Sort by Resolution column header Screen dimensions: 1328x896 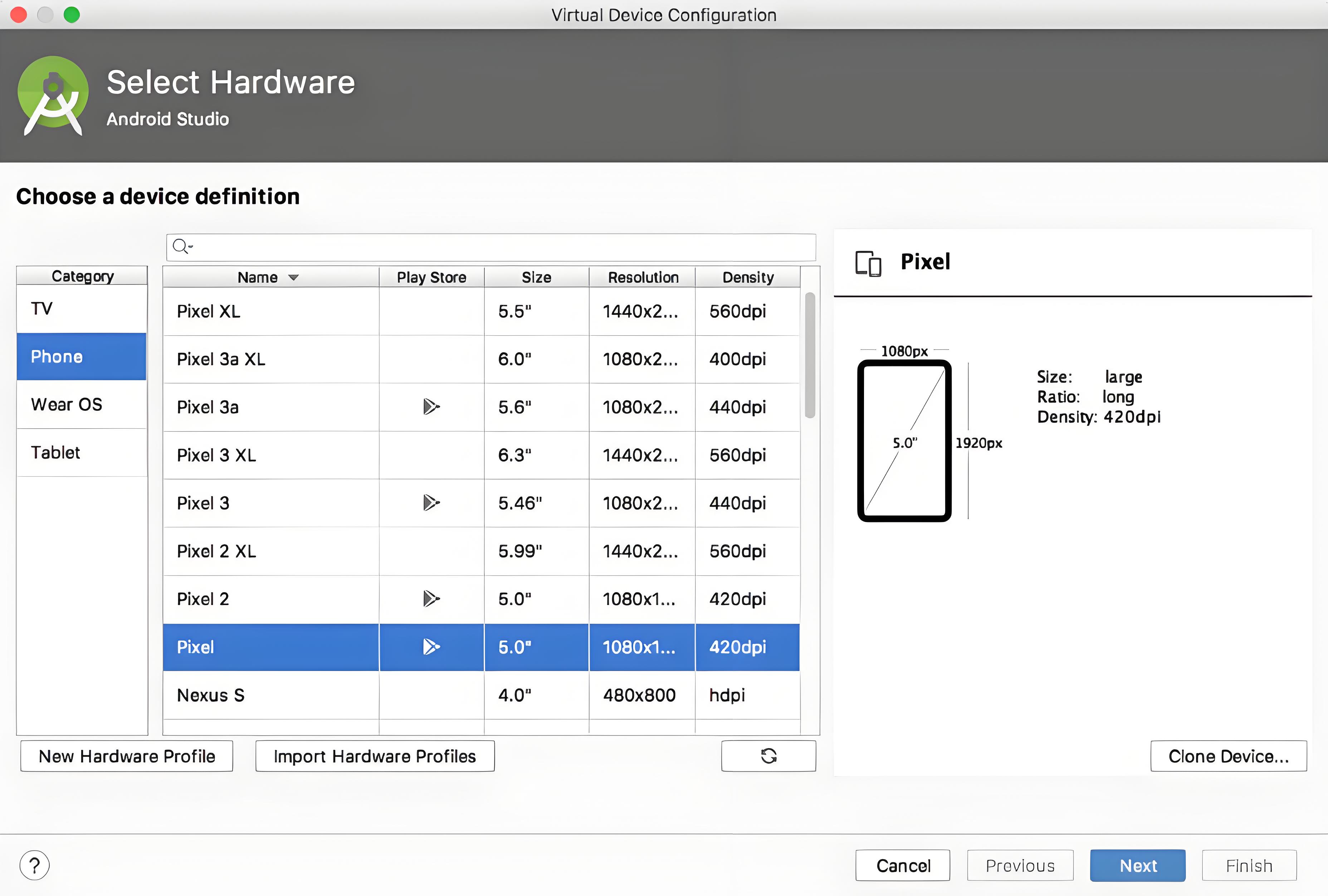[x=643, y=277]
